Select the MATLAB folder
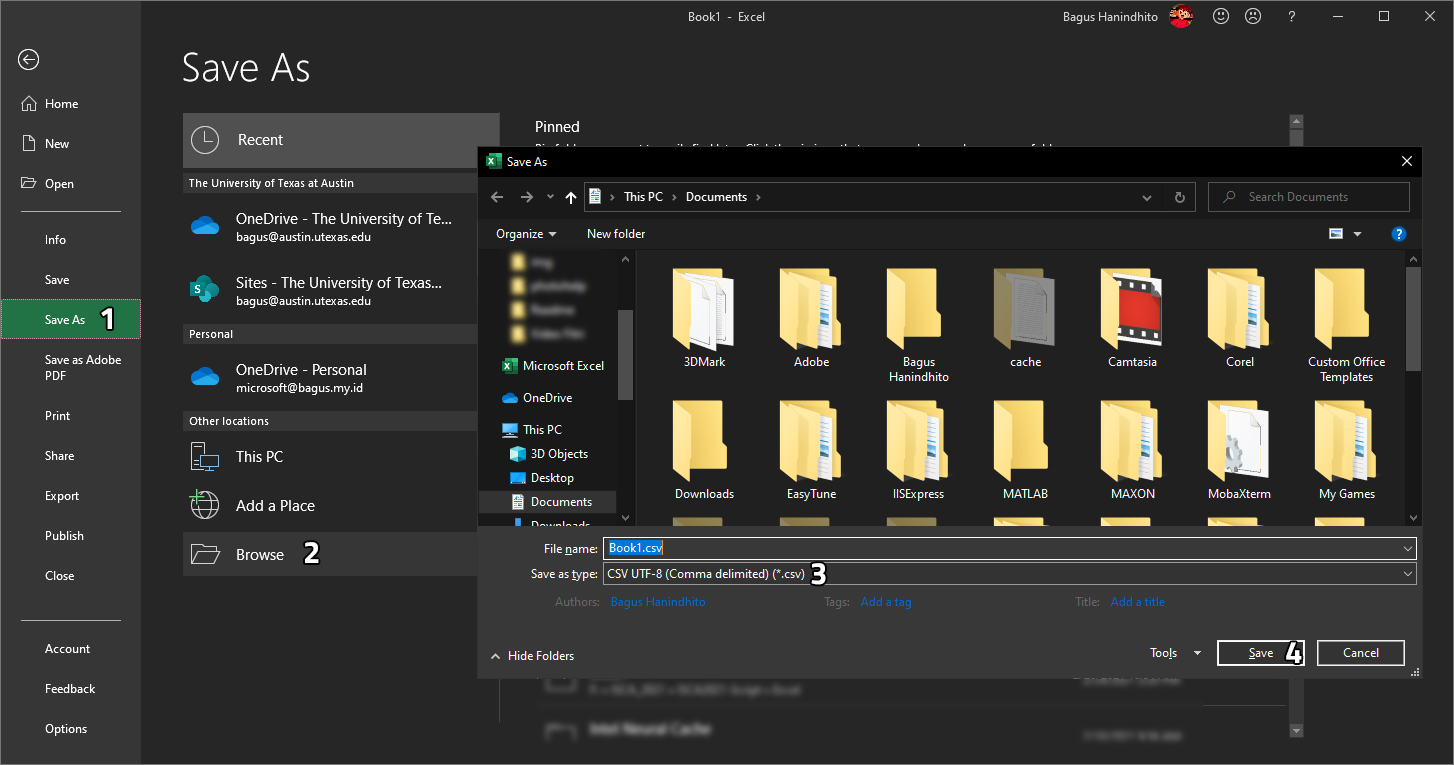The image size is (1454, 765). pos(1026,449)
